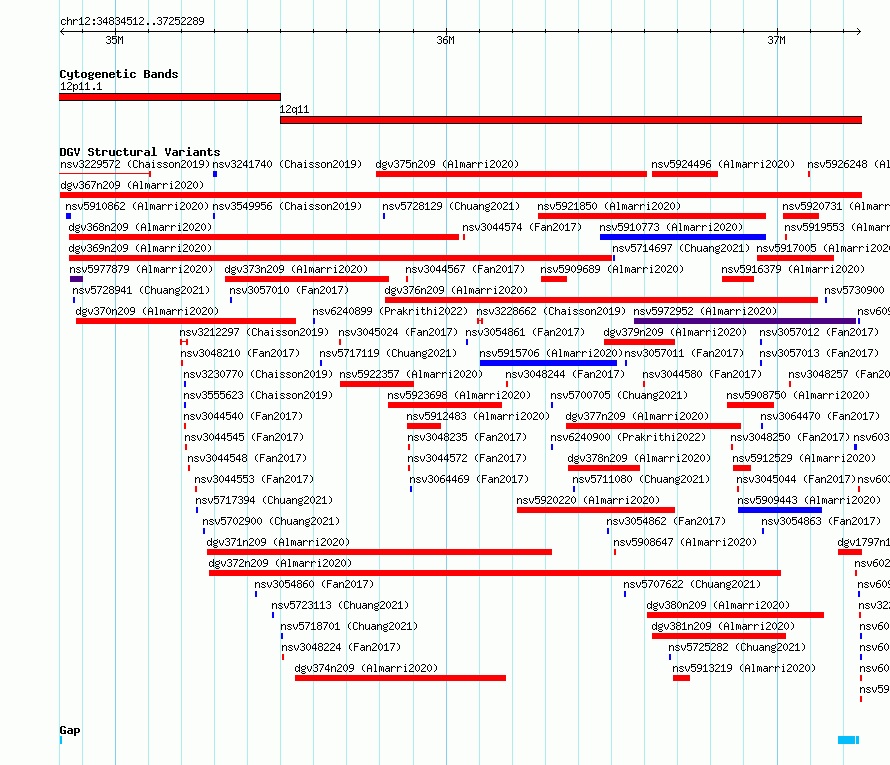The width and height of the screenshot is (890, 765).
Task: Select the dgv375n209 (Almarri2020) red bar
Action: [x=511, y=174]
